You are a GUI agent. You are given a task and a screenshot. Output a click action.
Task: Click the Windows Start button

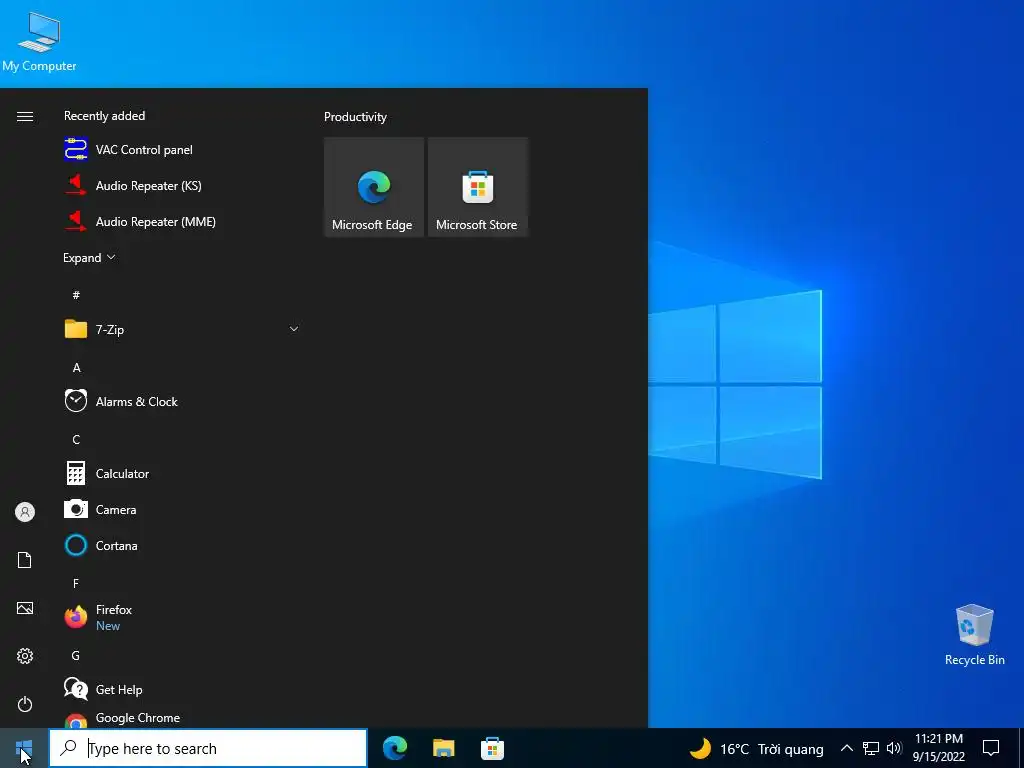pos(24,748)
